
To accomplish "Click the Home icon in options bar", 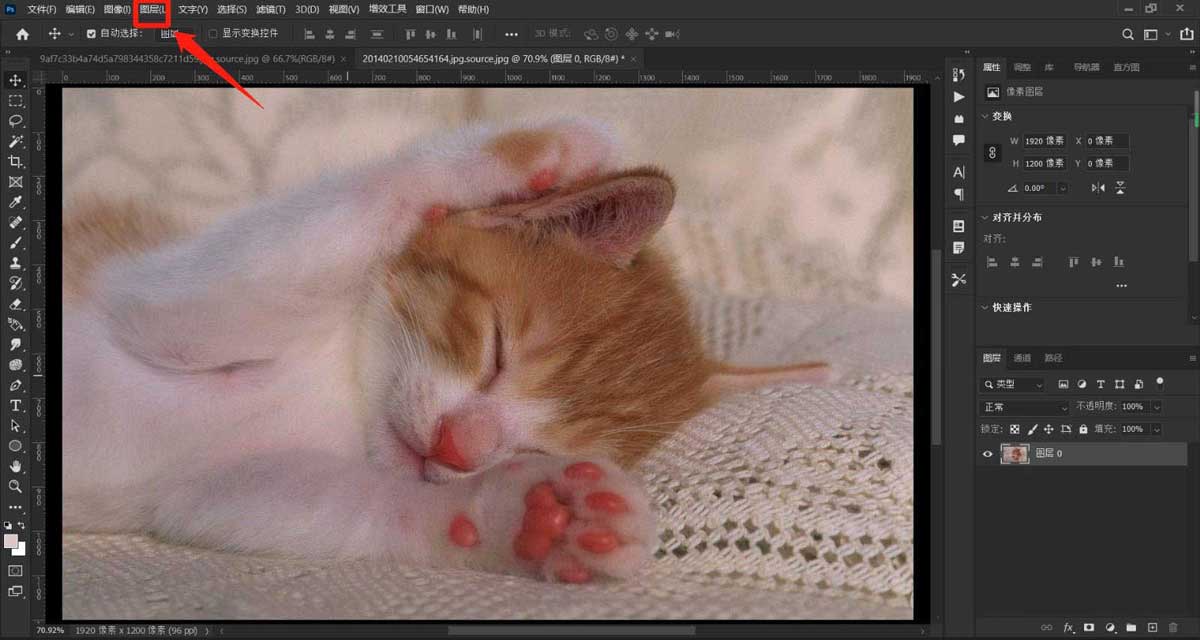I will pyautogui.click(x=22, y=34).
